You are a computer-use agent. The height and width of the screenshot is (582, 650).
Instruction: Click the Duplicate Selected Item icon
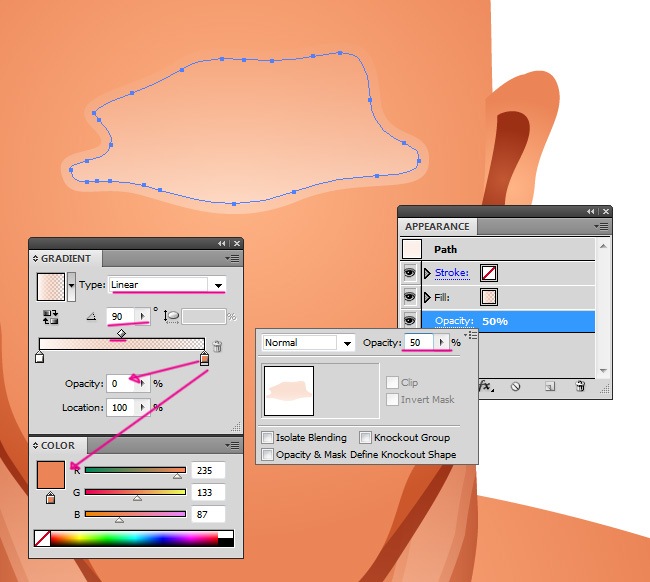coord(550,387)
